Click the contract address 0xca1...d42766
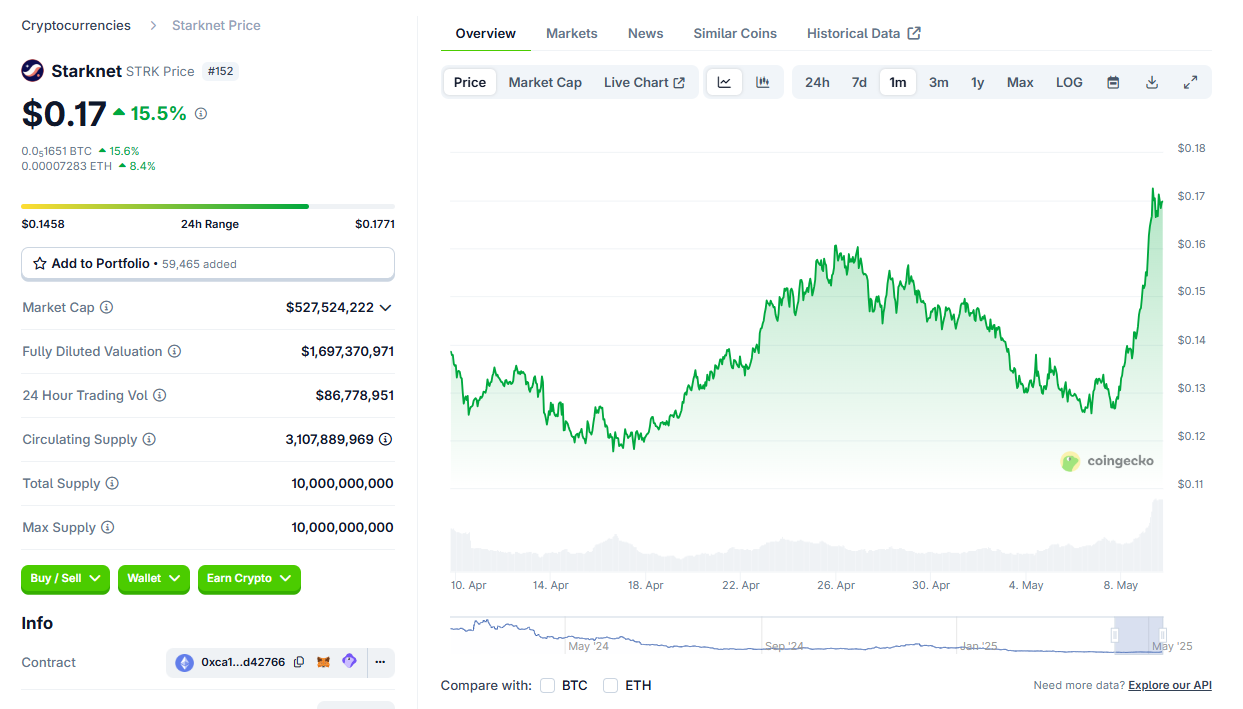This screenshot has width=1243, height=709. [x=243, y=662]
